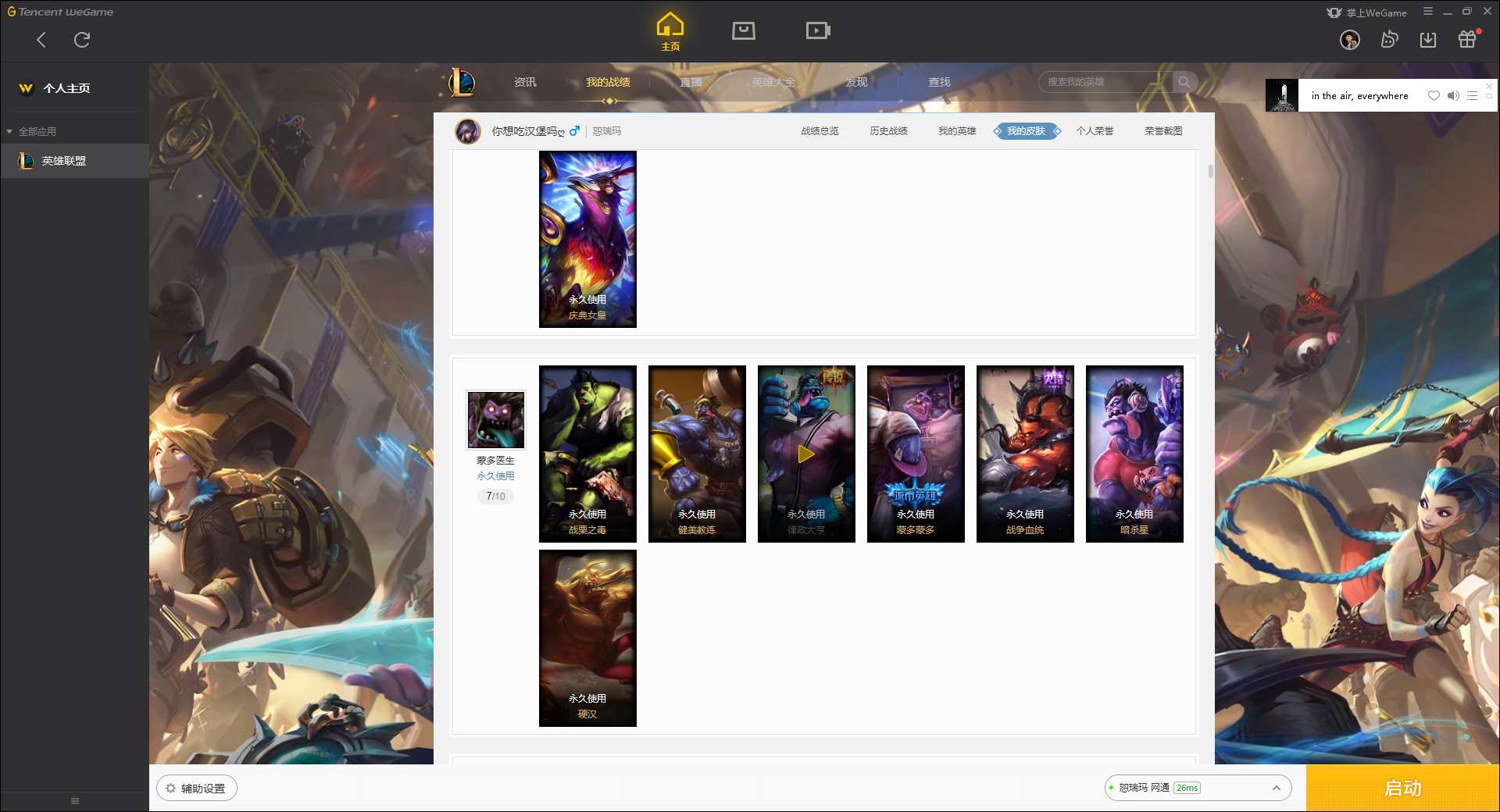Image resolution: width=1500 pixels, height=812 pixels.
Task: Expand the server selection dropdown arrow
Action: 1276,788
